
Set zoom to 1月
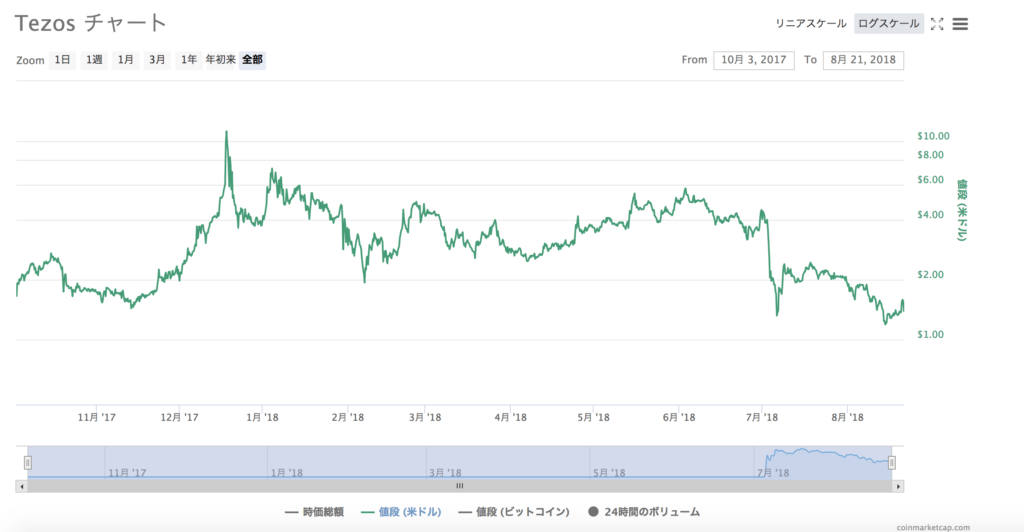pyautogui.click(x=125, y=60)
